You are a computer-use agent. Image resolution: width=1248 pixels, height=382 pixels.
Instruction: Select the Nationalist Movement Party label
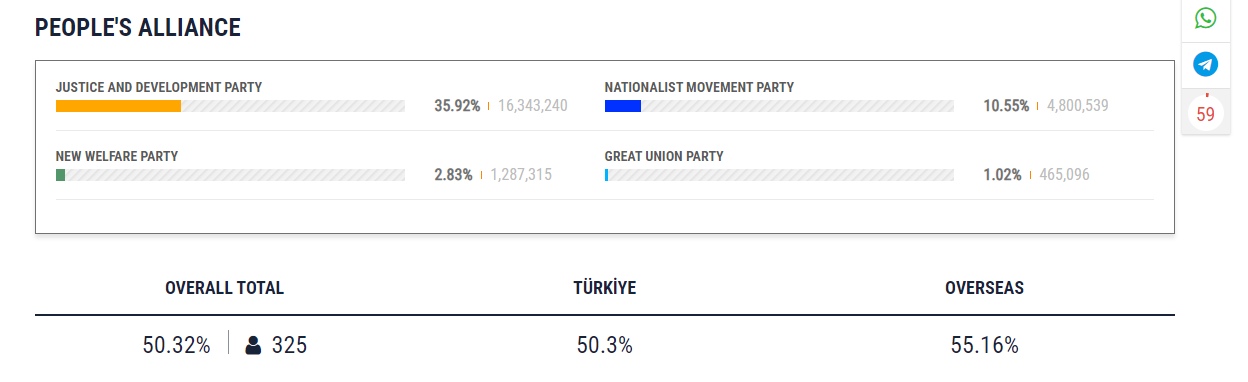pos(699,88)
